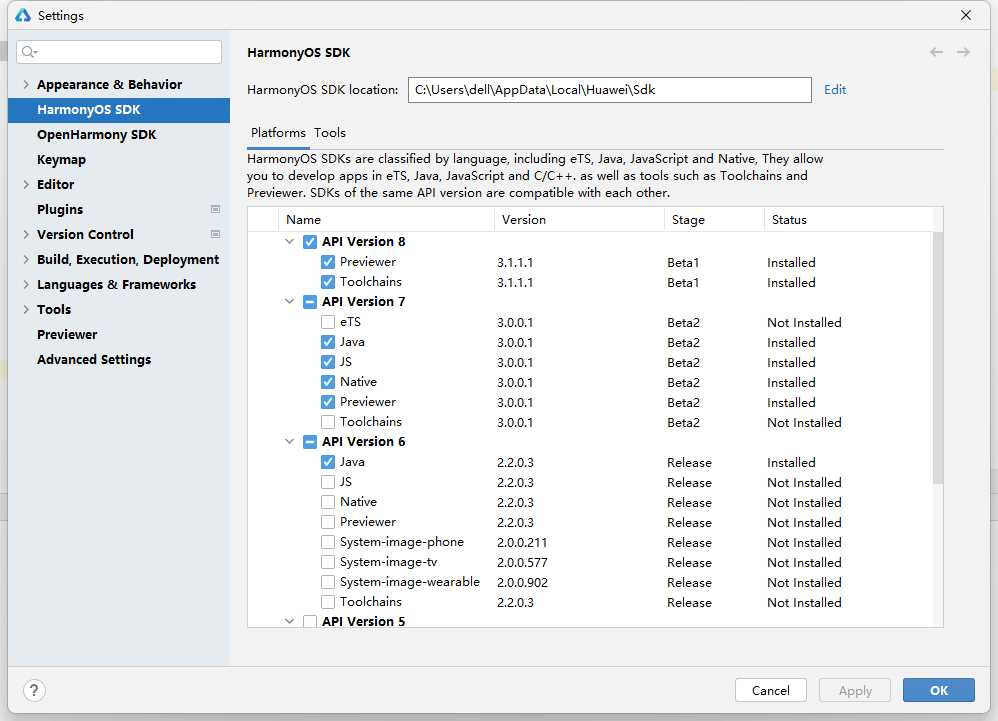
Task: Select version cell '2.0.0.902'
Action: point(522,582)
